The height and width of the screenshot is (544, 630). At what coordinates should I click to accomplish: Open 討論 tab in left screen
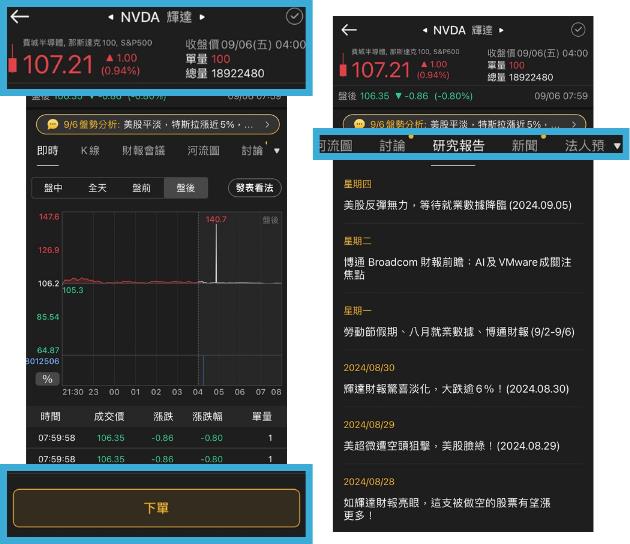point(252,151)
